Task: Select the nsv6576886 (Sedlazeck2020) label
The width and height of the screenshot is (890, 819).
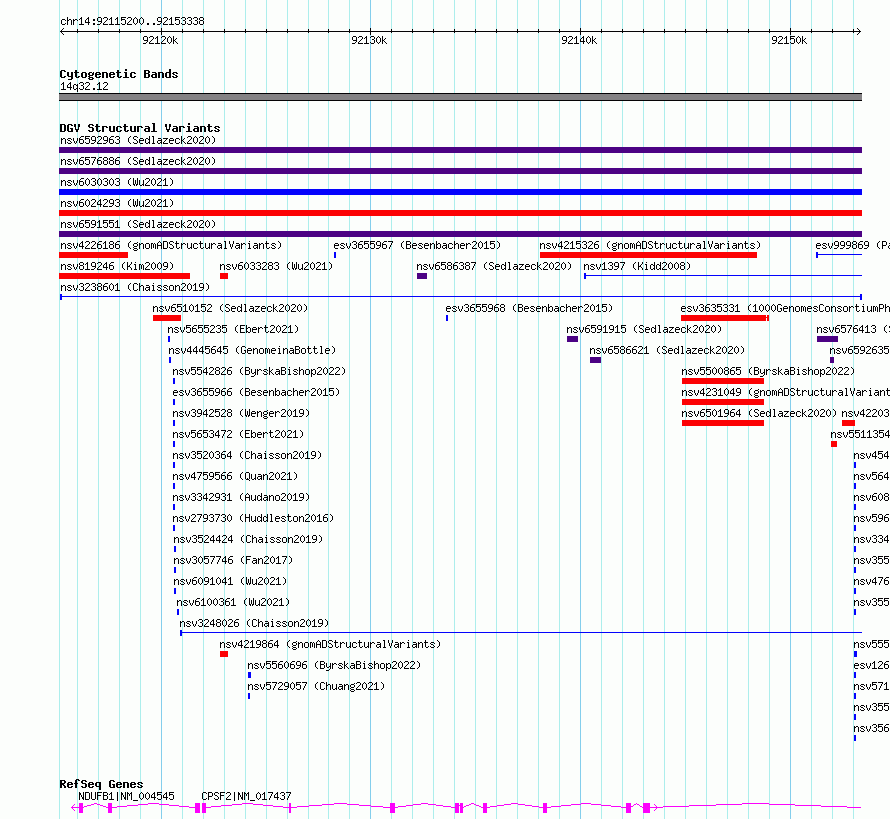Action: click(138, 161)
